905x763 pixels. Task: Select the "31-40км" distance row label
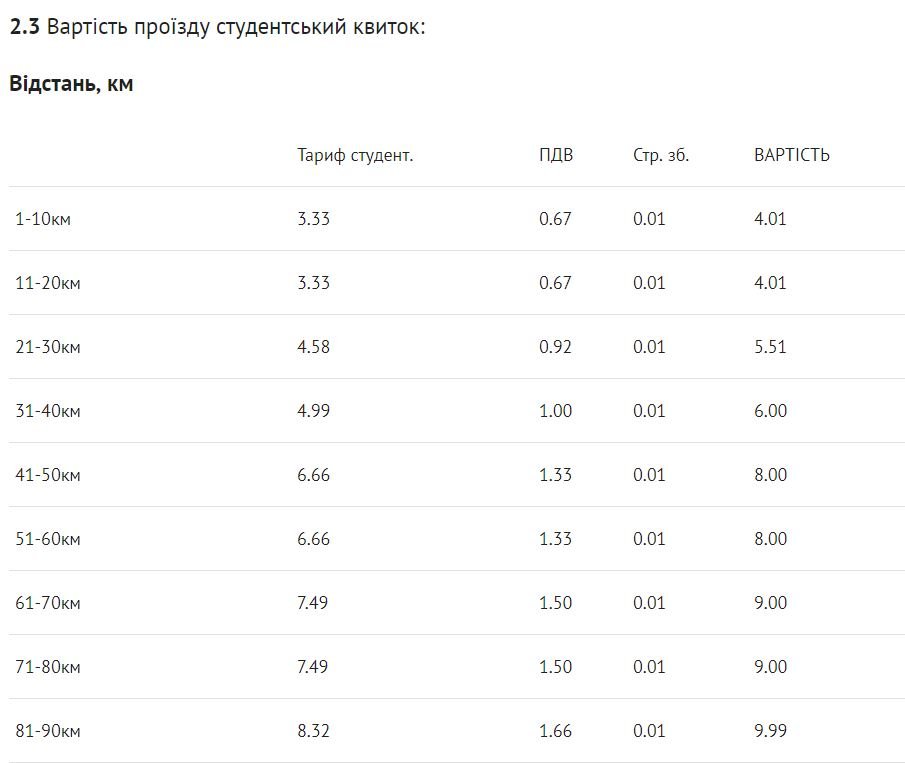(48, 411)
